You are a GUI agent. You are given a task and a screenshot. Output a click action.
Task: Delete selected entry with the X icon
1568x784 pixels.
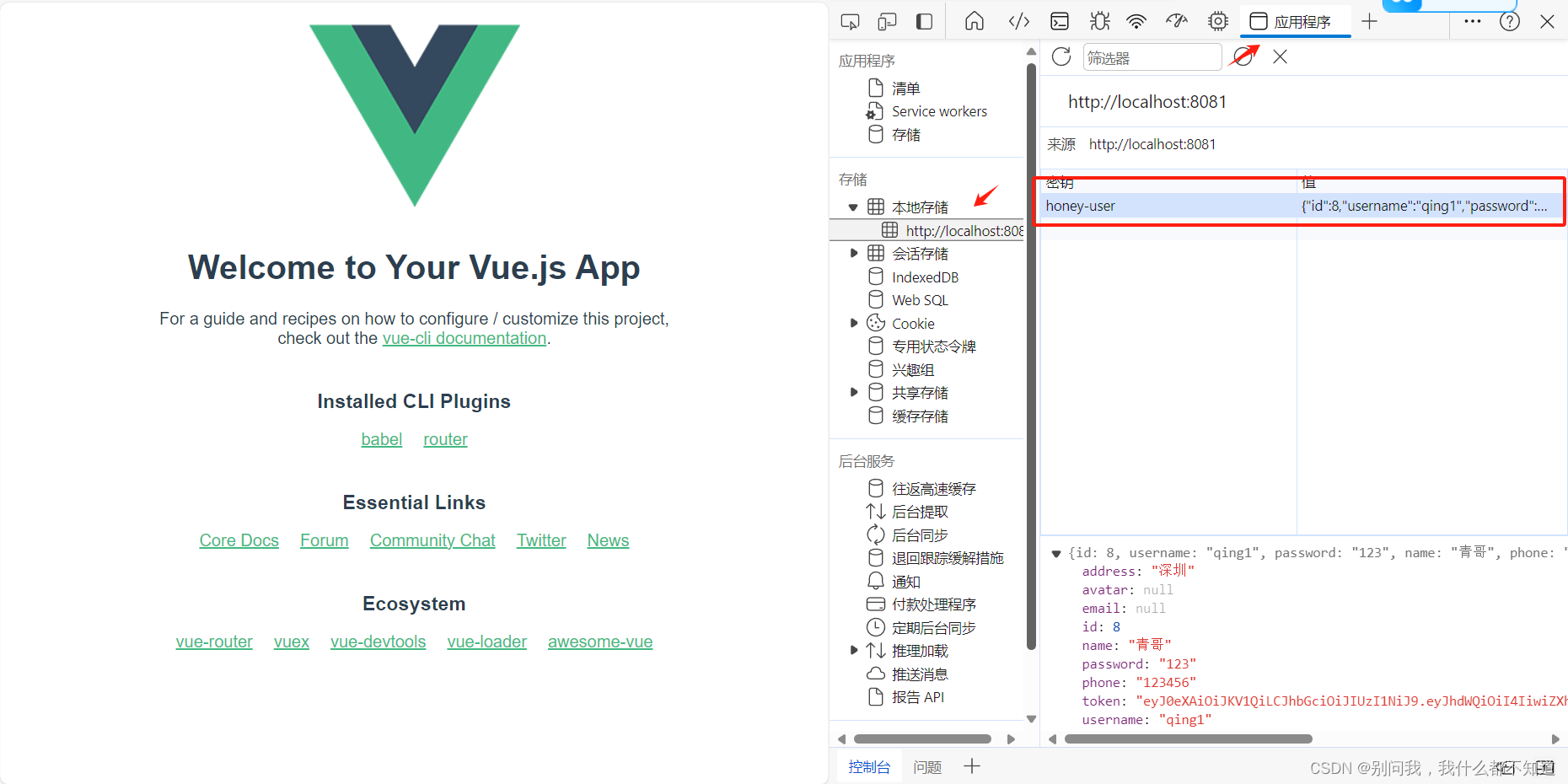[1280, 56]
